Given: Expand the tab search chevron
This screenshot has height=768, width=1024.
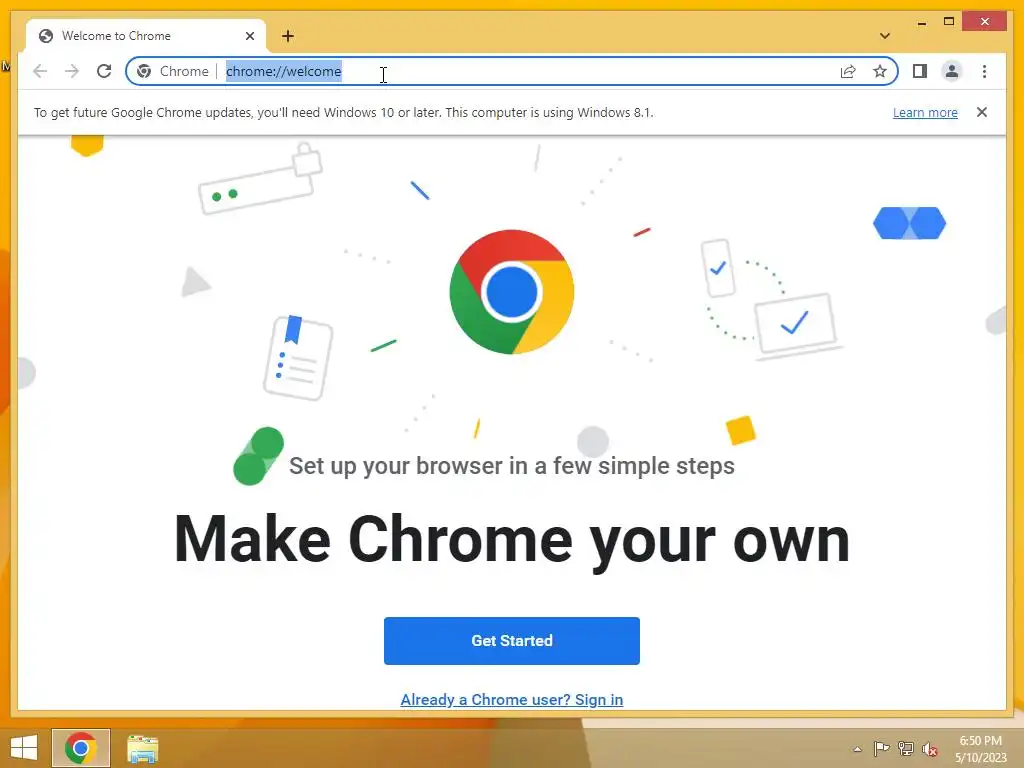Looking at the screenshot, I should point(885,36).
